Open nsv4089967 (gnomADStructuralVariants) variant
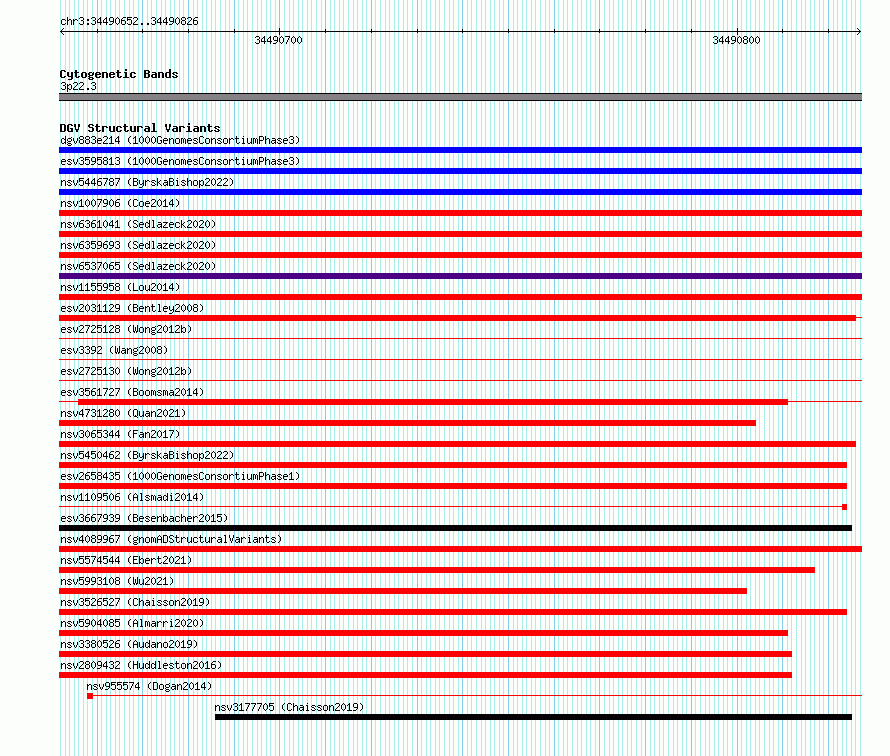The width and height of the screenshot is (890, 756). [171, 539]
